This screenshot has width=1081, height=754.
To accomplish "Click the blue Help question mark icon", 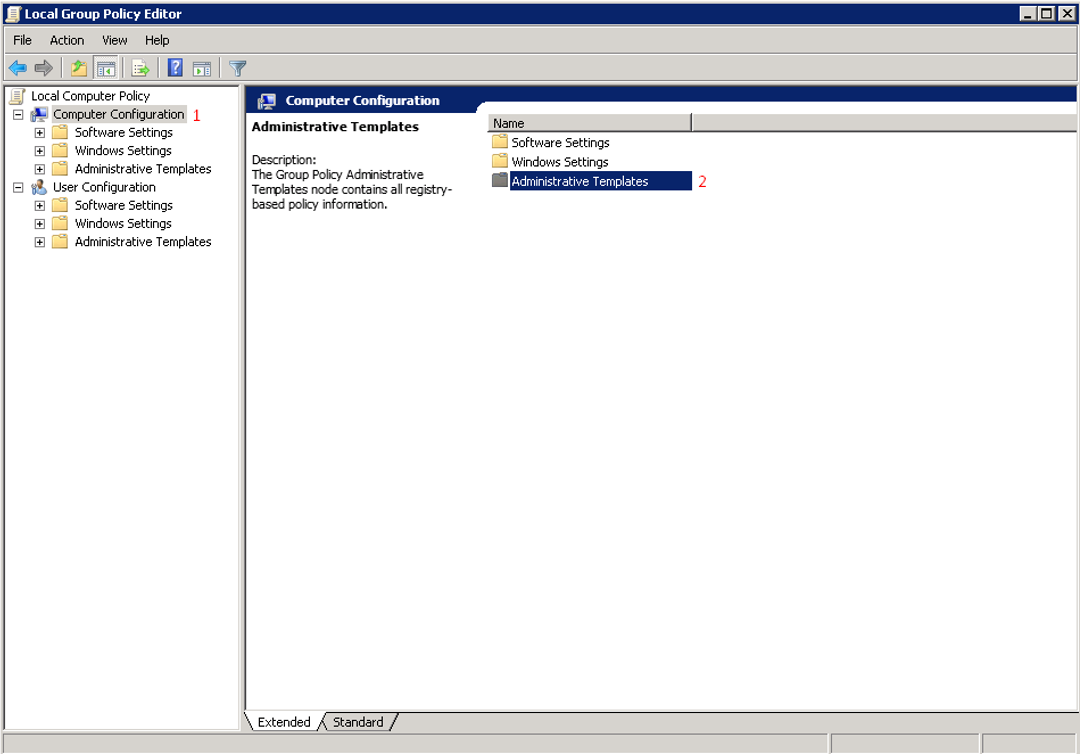I will coord(175,68).
